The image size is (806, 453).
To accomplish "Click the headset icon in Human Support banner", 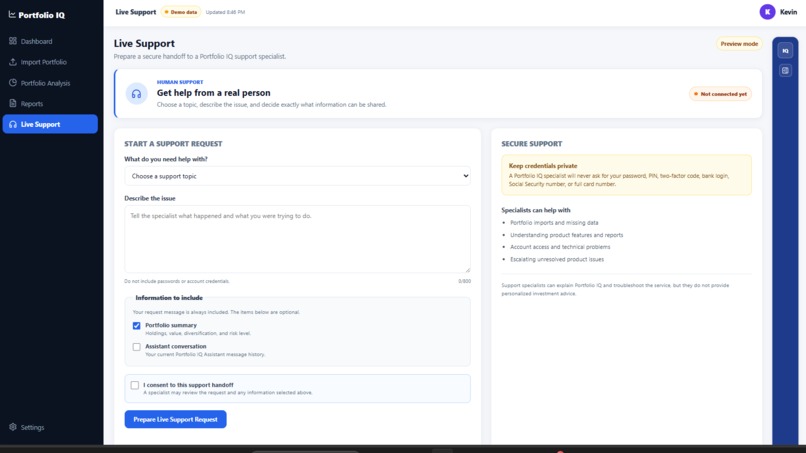I will 136,94.
